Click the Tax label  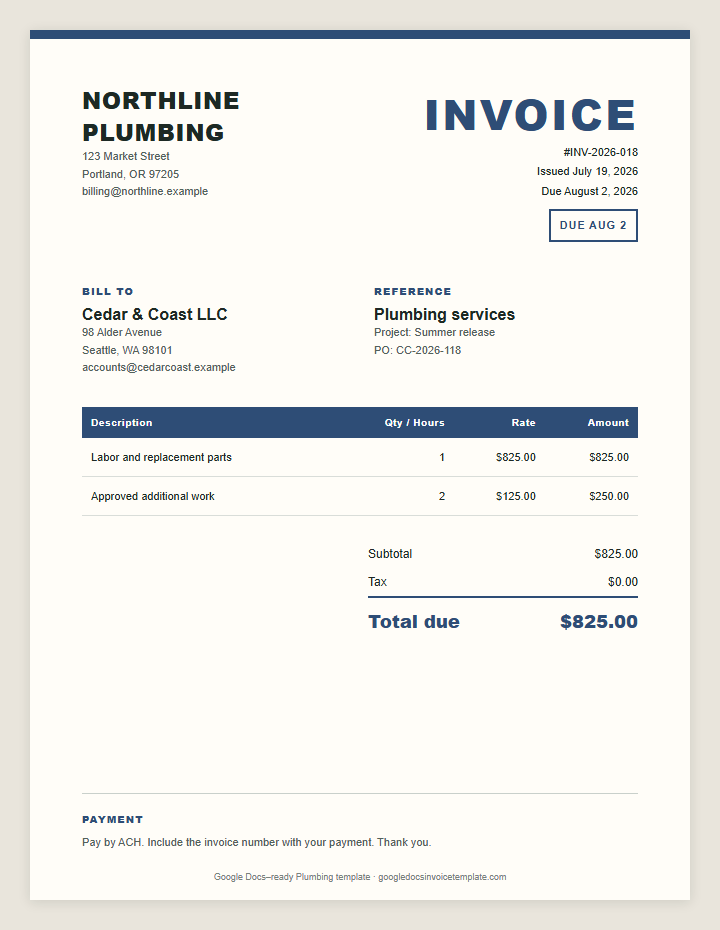coord(377,582)
